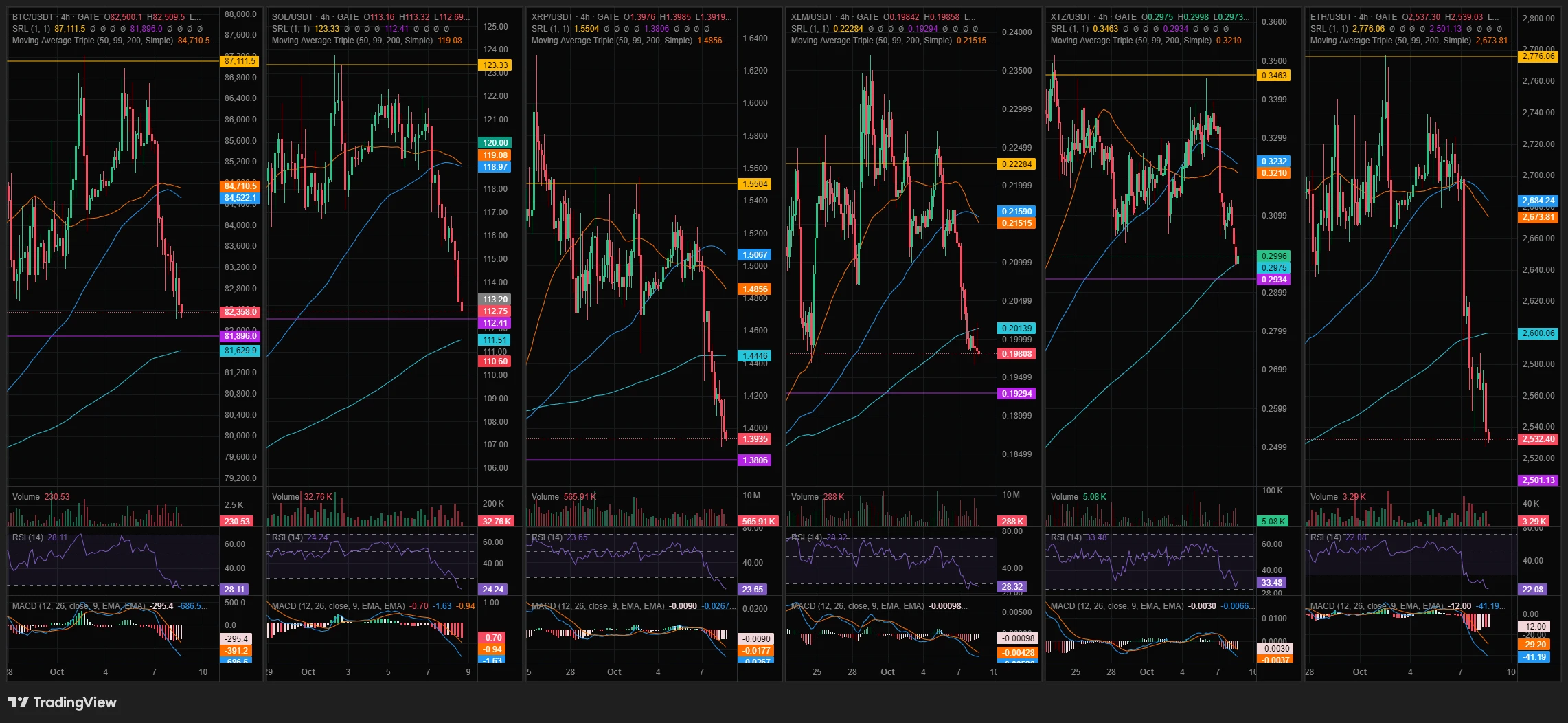Select the yellow 2,776.06 label in ETH chart
Image resolution: width=1568 pixels, height=723 pixels.
click(1538, 56)
